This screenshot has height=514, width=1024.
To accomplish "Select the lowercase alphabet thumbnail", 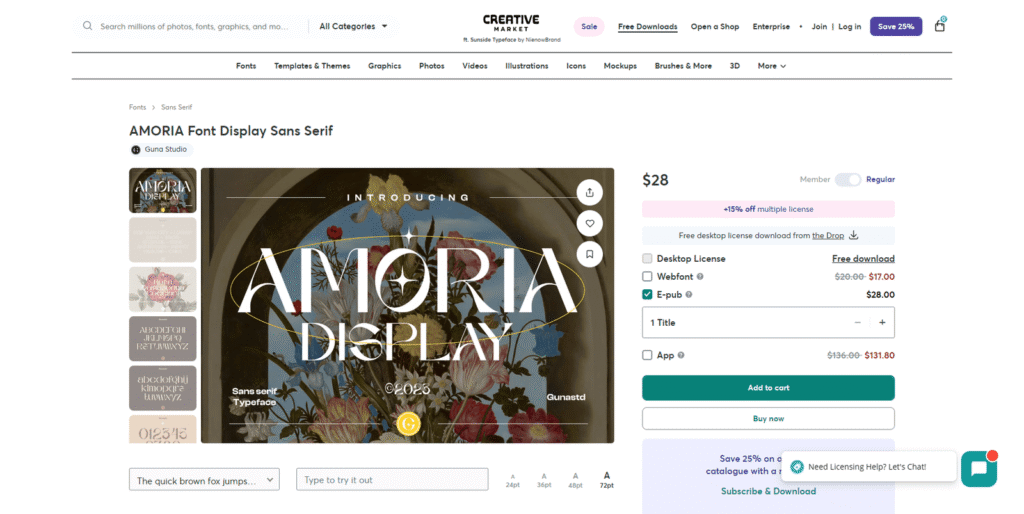I will point(163,388).
